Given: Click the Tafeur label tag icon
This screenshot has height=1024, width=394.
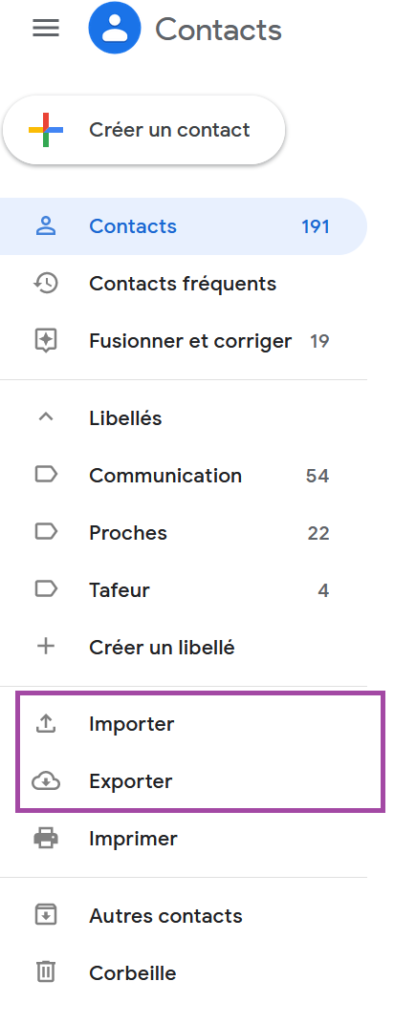Looking at the screenshot, I should coord(46,590).
